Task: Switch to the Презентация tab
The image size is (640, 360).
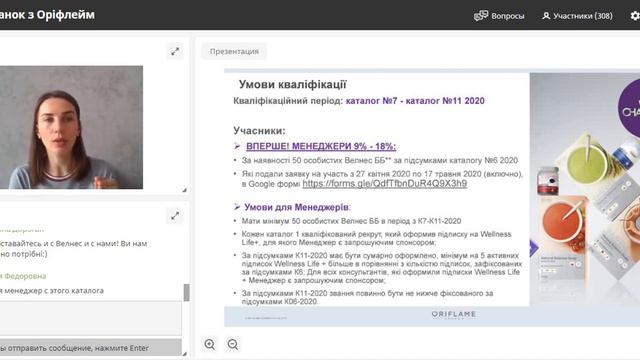Action: [234, 51]
